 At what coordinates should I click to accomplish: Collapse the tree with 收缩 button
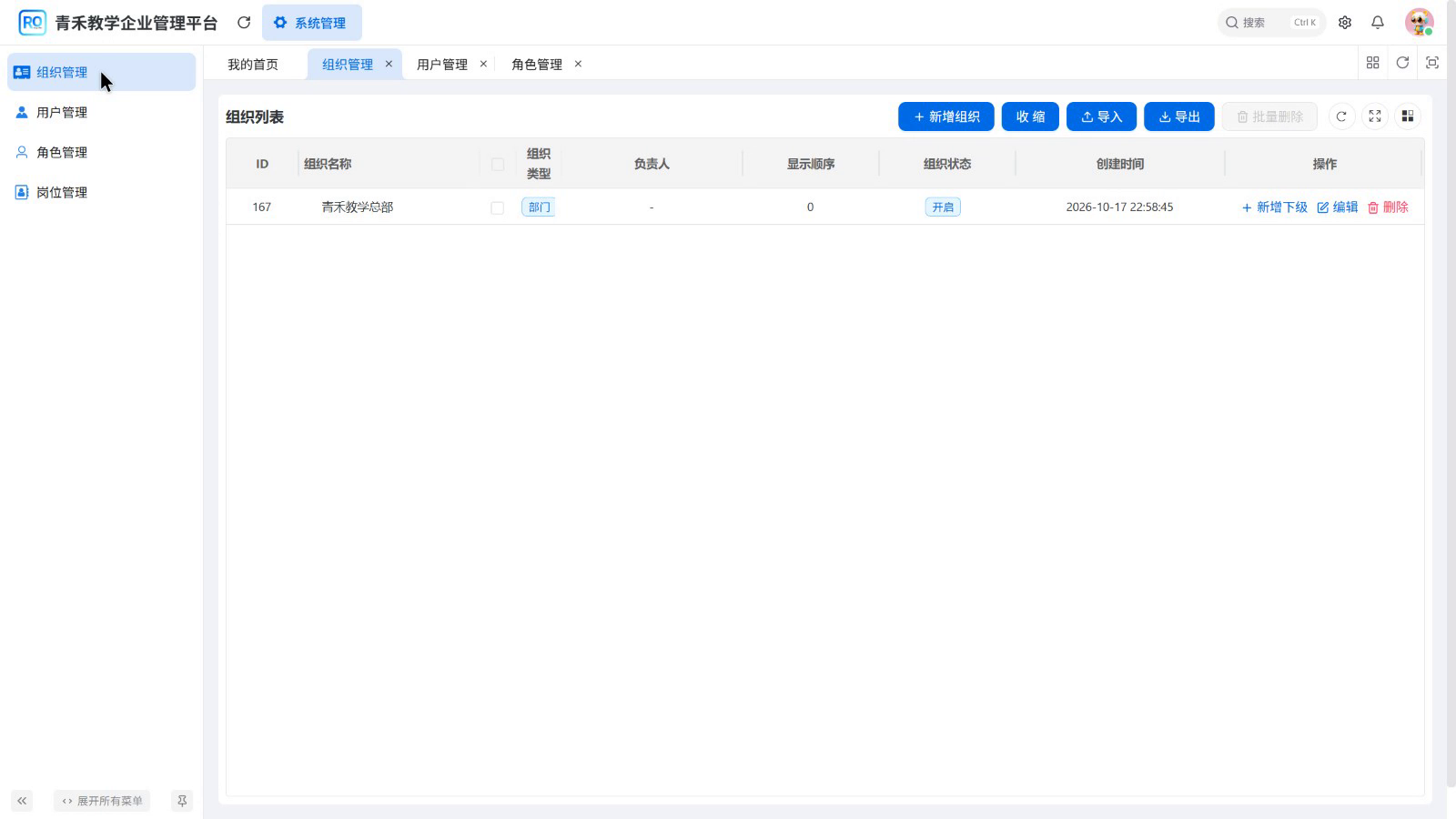1030,116
